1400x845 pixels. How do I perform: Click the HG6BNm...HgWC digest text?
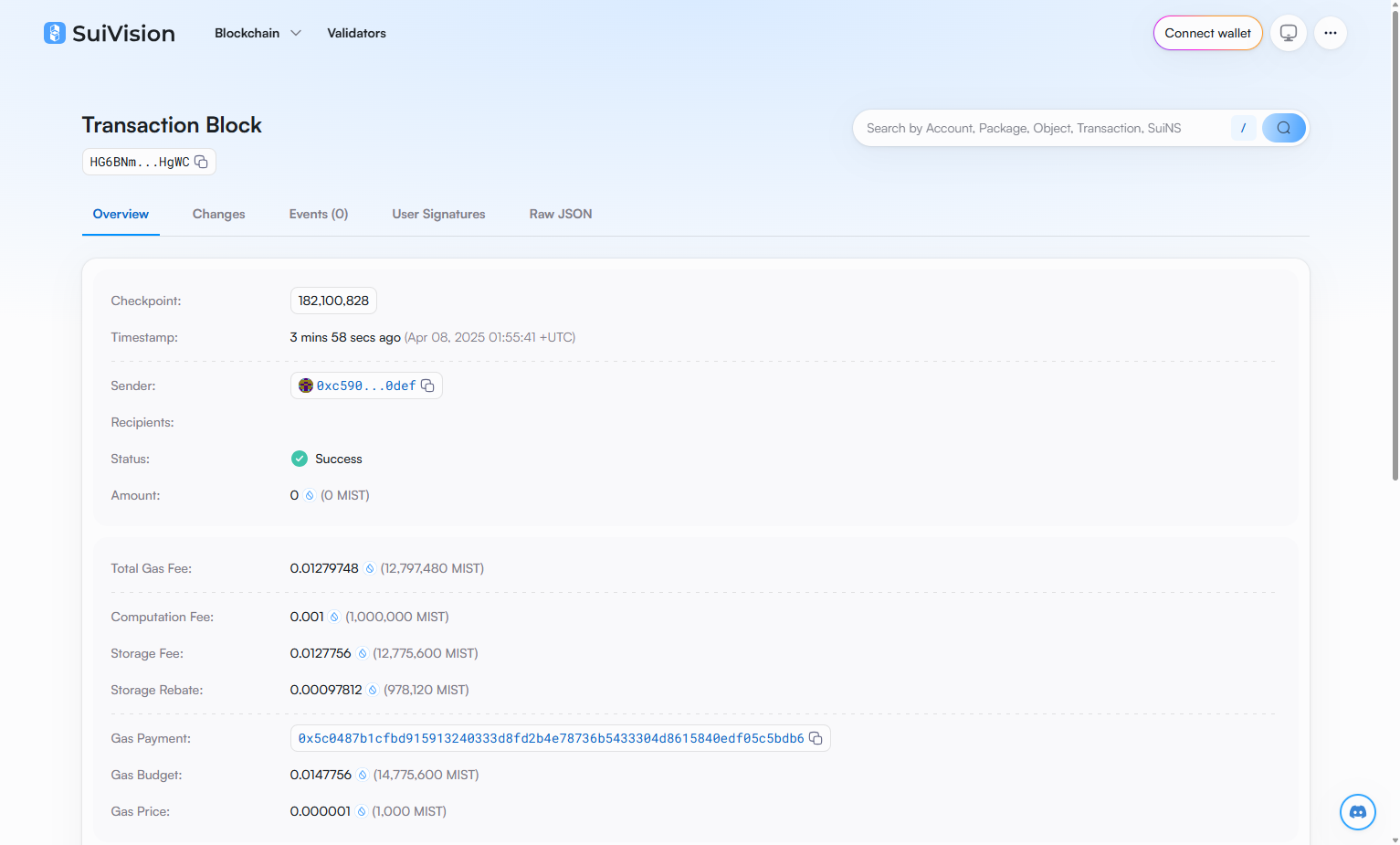[x=140, y=162]
